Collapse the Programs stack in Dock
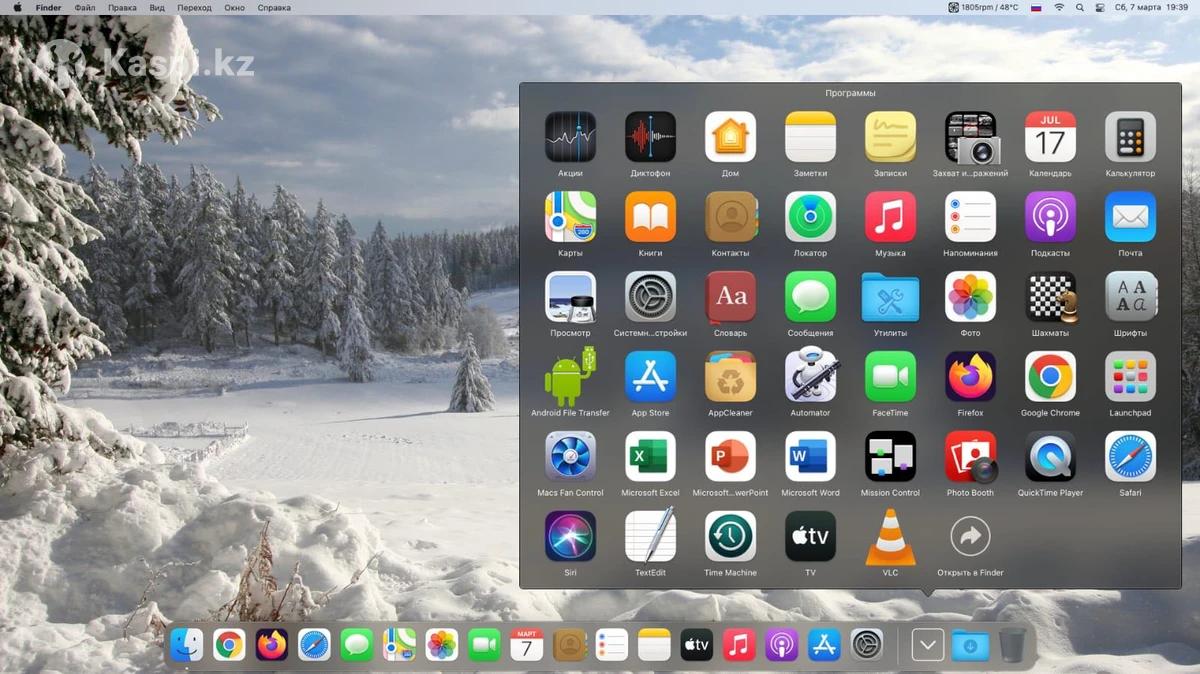1200x674 pixels. tap(927, 645)
